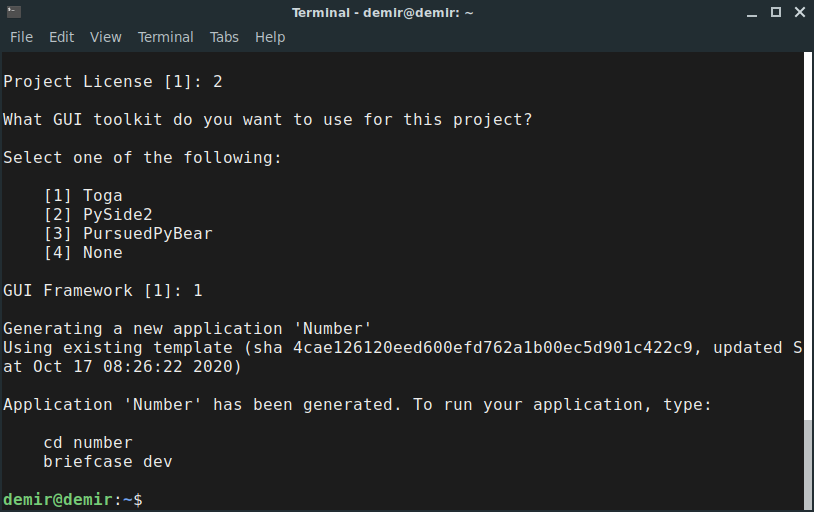
Task: Close the Terminal window
Action: tap(800, 12)
